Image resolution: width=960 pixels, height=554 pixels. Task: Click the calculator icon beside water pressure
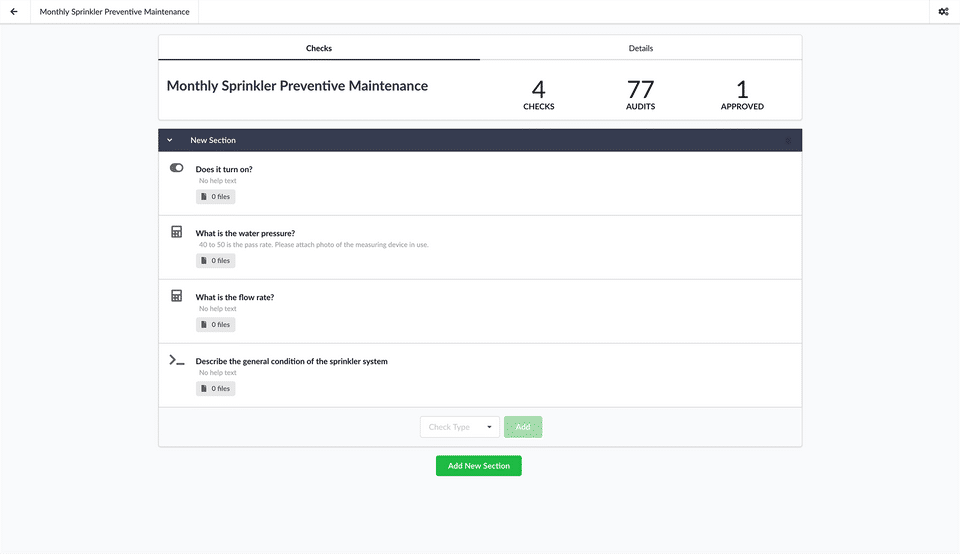coord(177,232)
